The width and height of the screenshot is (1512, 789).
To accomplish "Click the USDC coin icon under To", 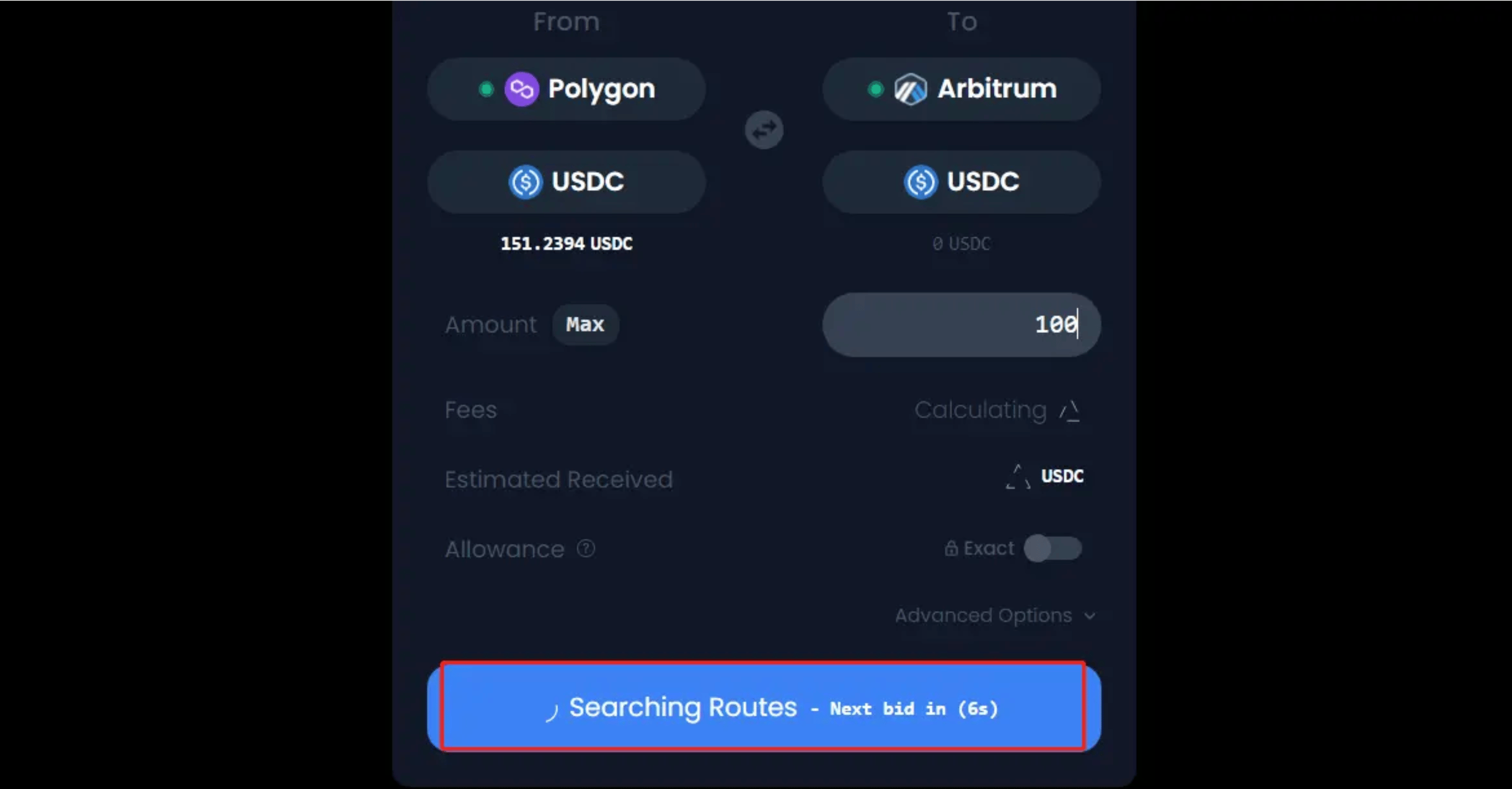I will tap(920, 182).
